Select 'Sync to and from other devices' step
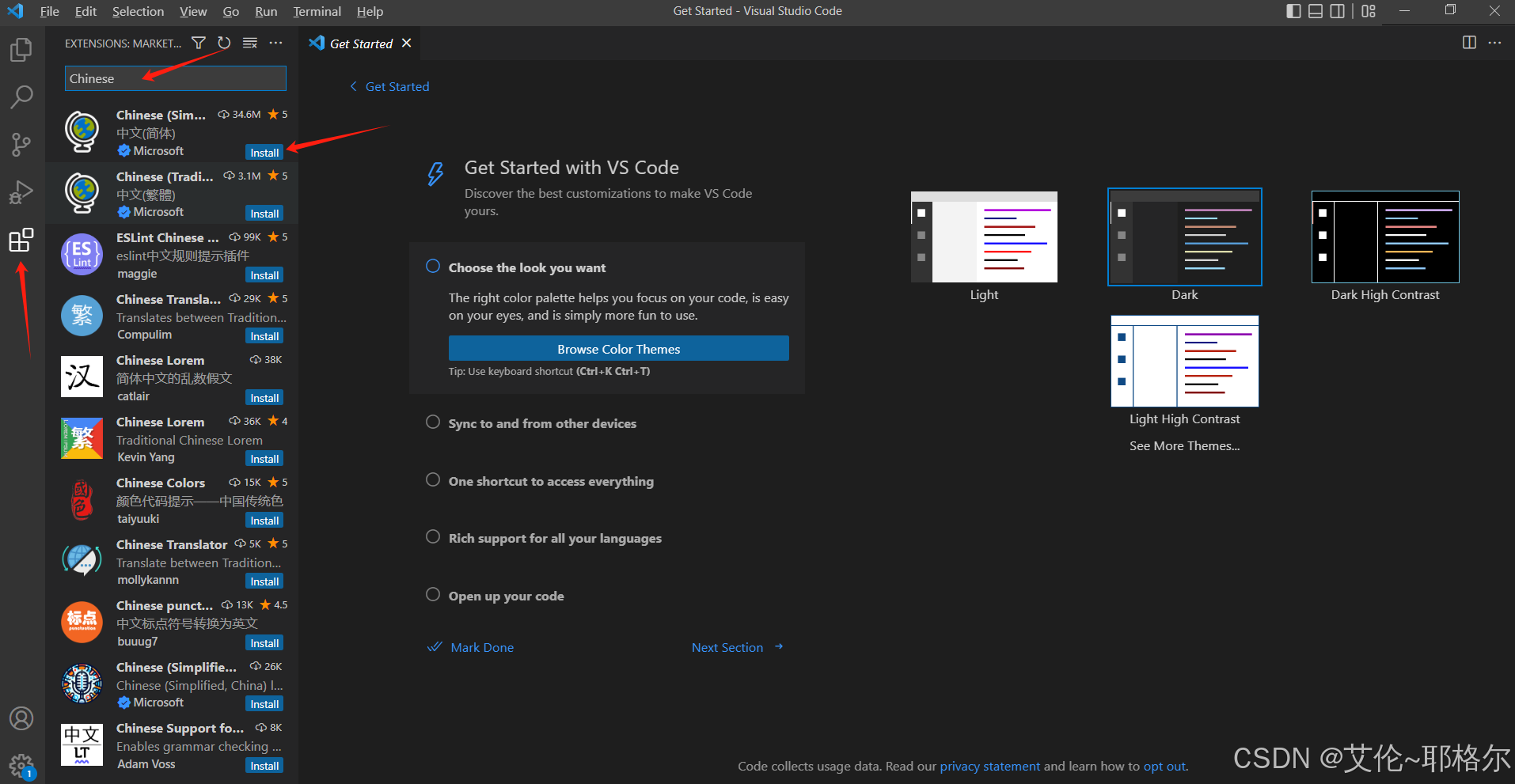Image resolution: width=1515 pixels, height=784 pixels. [542, 423]
